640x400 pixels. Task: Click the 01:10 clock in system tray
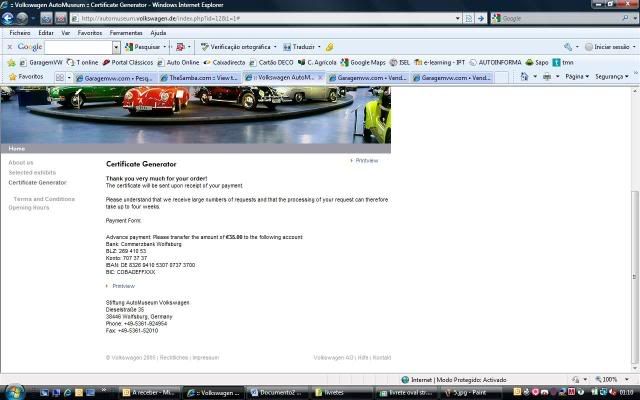coord(626,393)
